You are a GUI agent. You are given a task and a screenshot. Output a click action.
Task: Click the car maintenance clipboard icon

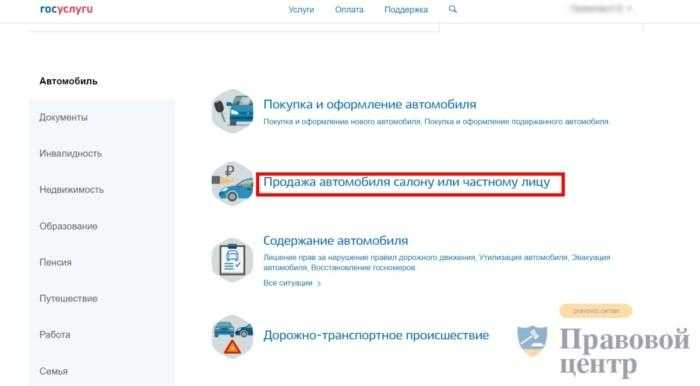[x=232, y=260]
